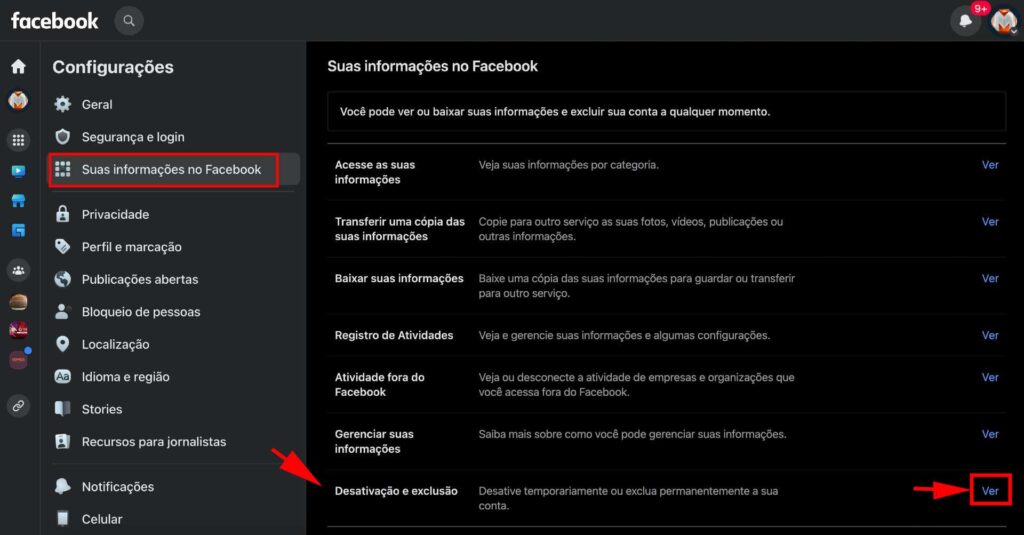
Task: Open the notifications bell in top bar
Action: click(x=965, y=21)
